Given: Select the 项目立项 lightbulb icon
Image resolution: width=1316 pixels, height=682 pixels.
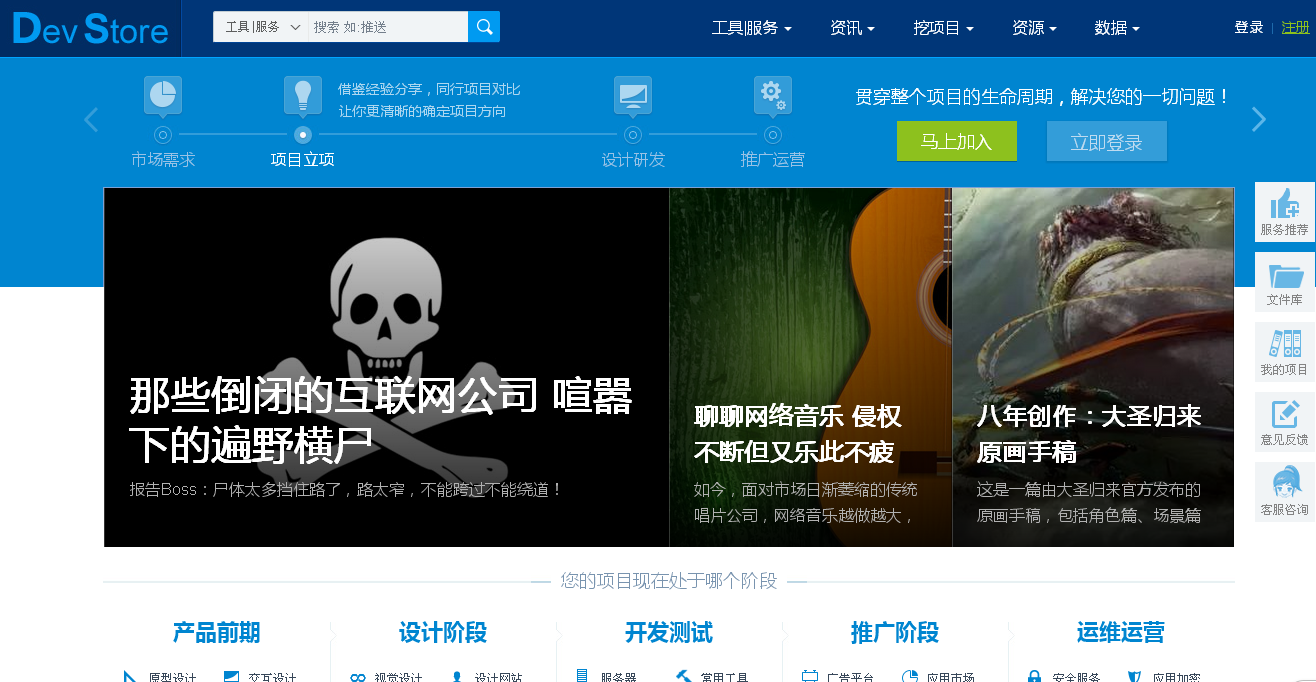Looking at the screenshot, I should pos(303,95).
